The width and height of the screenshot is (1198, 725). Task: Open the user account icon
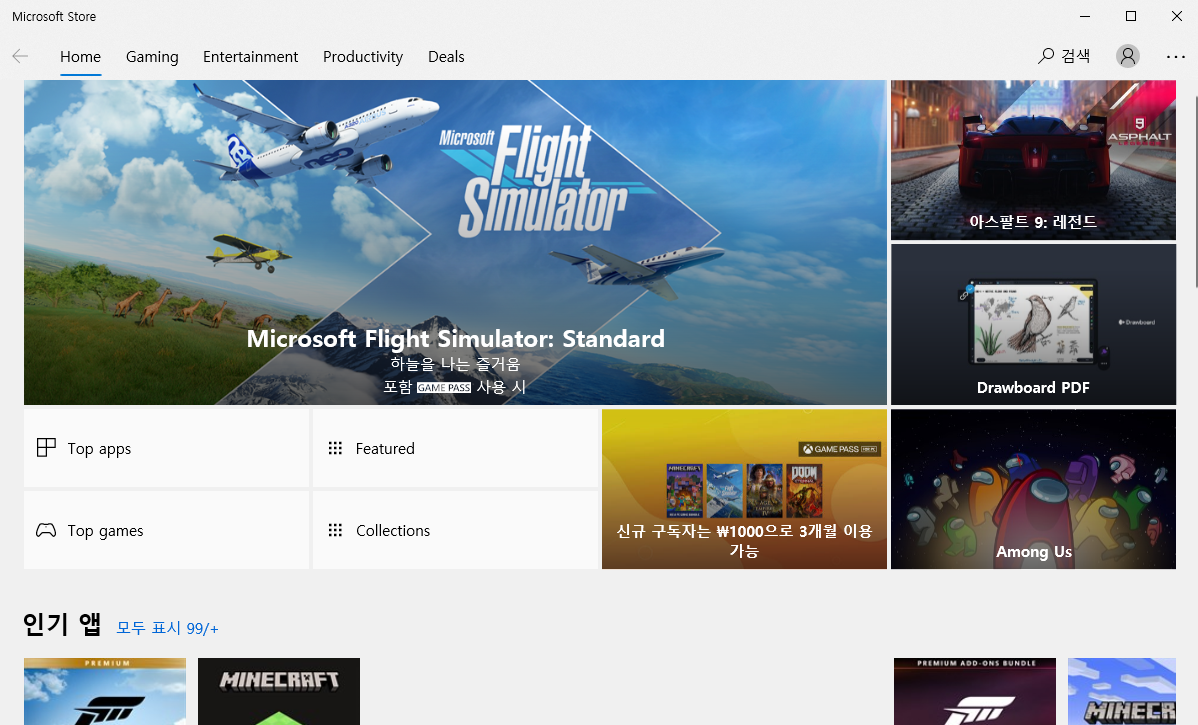[x=1128, y=56]
